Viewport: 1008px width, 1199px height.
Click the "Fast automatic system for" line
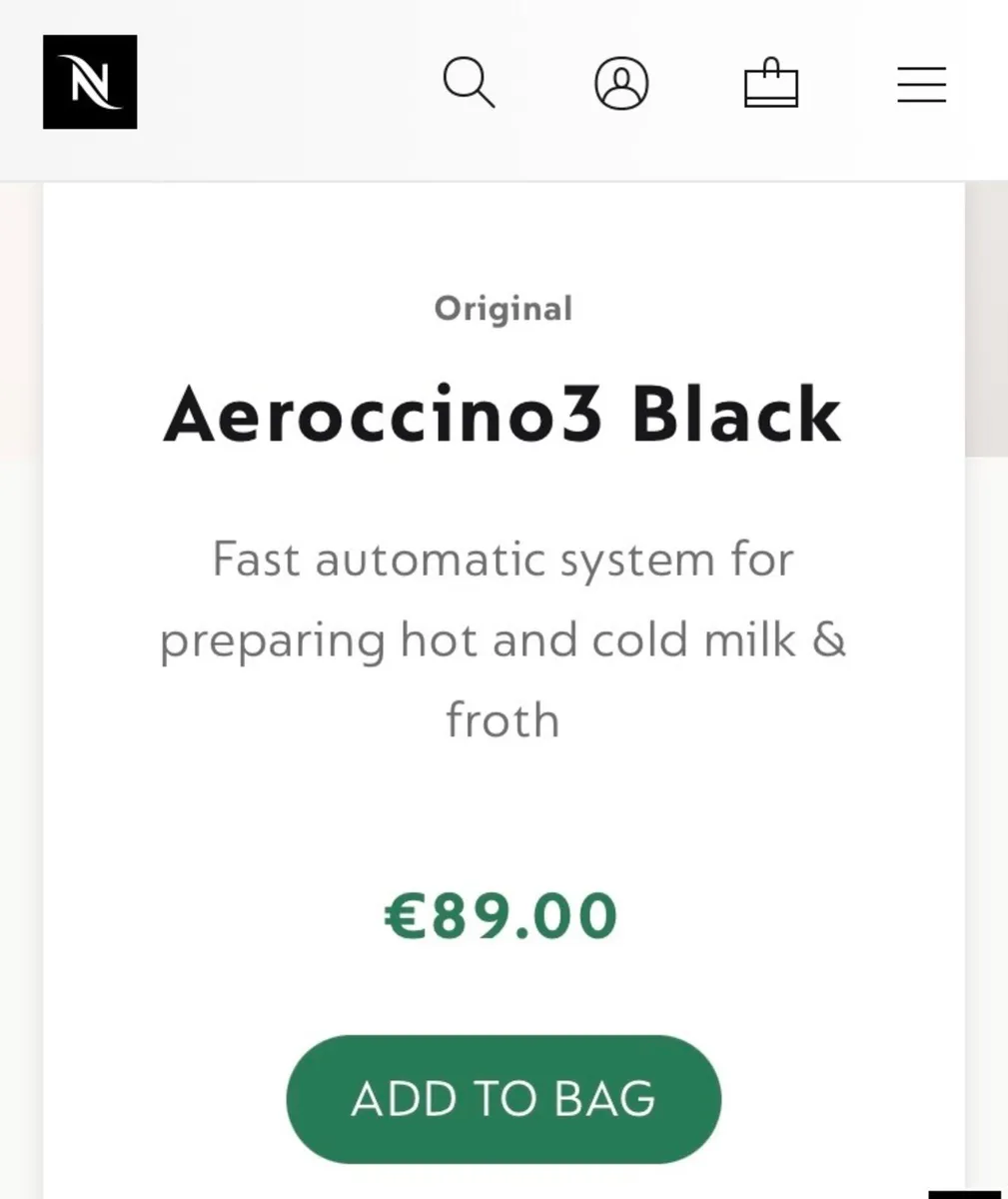pyautogui.click(x=503, y=559)
